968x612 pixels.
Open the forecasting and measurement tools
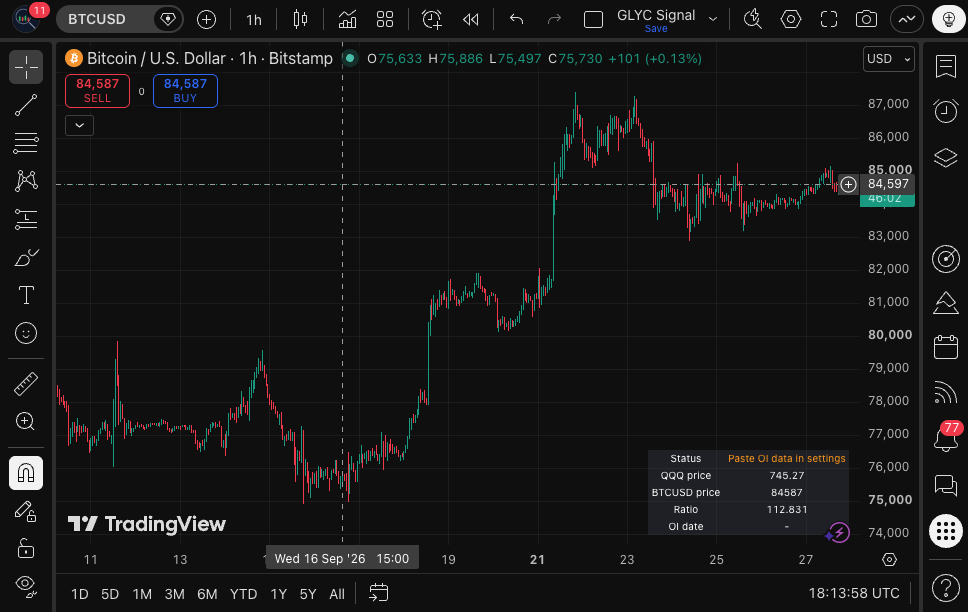point(26,219)
